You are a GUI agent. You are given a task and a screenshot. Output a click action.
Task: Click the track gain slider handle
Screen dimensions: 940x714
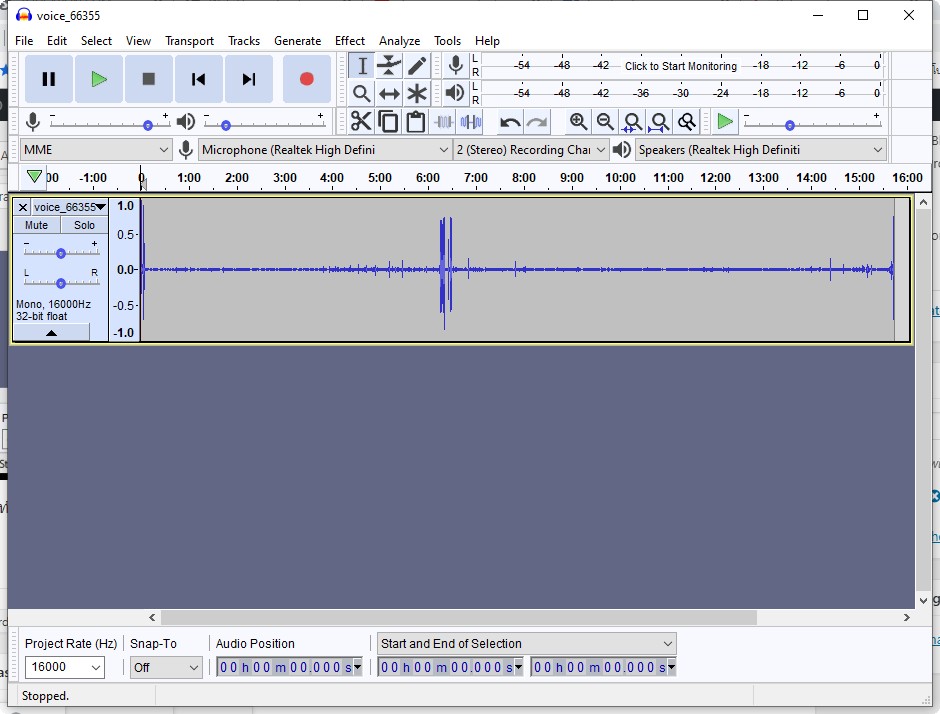pyautogui.click(x=61, y=253)
